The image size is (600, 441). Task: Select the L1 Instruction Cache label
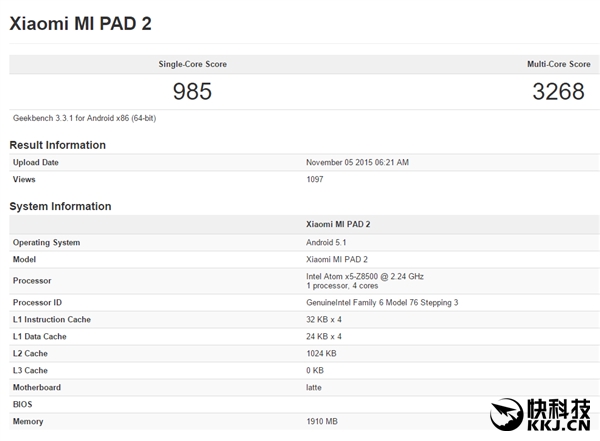tap(52, 320)
